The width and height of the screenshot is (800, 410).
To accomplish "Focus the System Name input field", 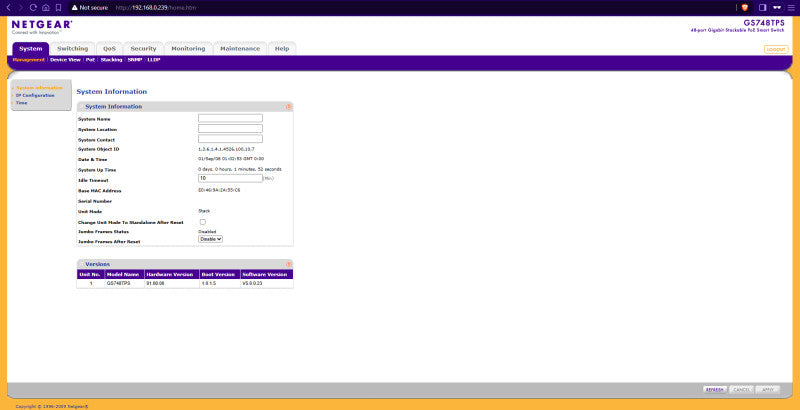I will pyautogui.click(x=230, y=118).
